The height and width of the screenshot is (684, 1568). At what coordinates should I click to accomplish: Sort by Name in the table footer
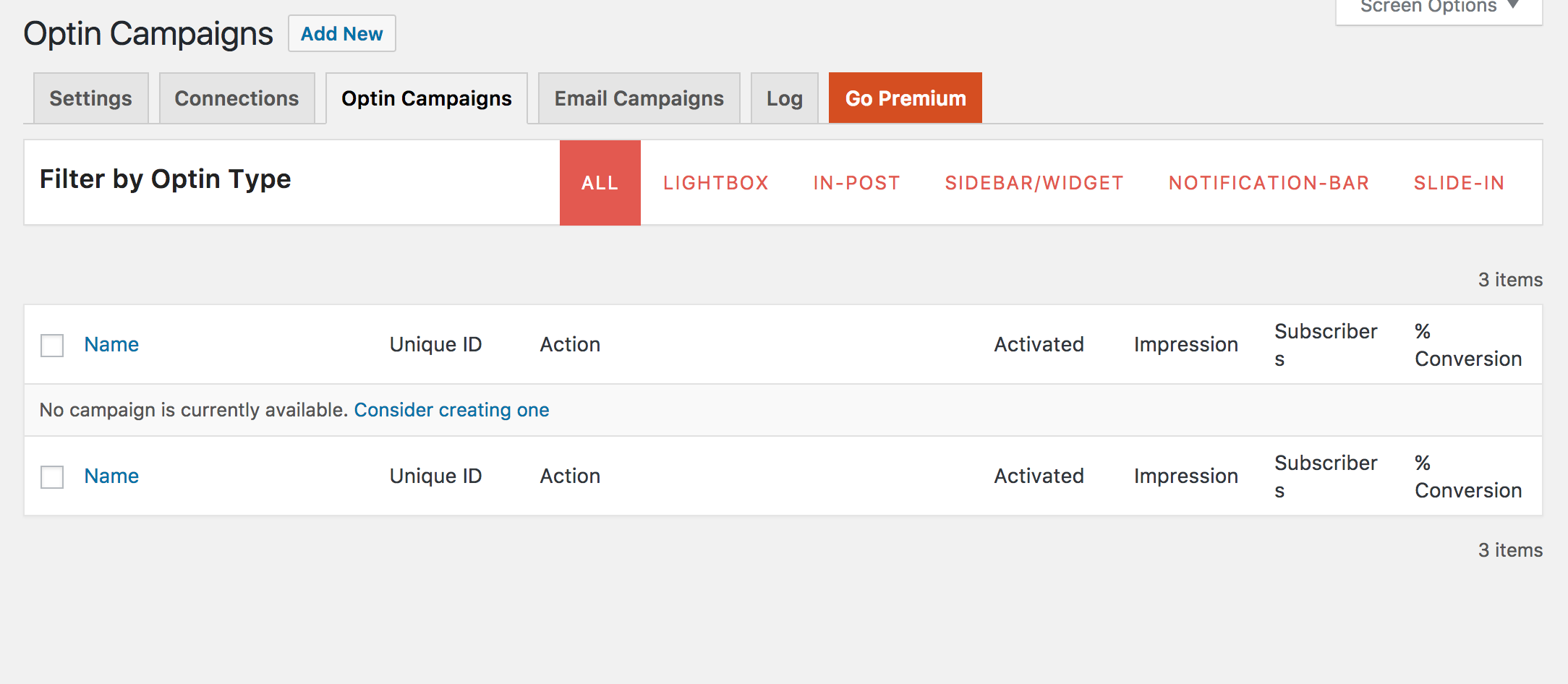111,476
